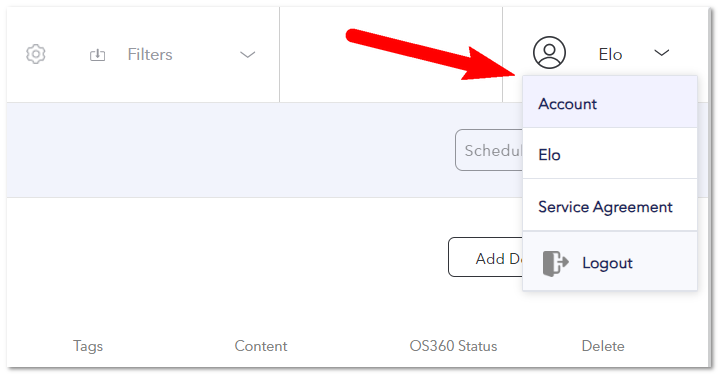Expand the Filters dropdown chevron
Viewport: 718px width, 374px height.
coord(248,55)
